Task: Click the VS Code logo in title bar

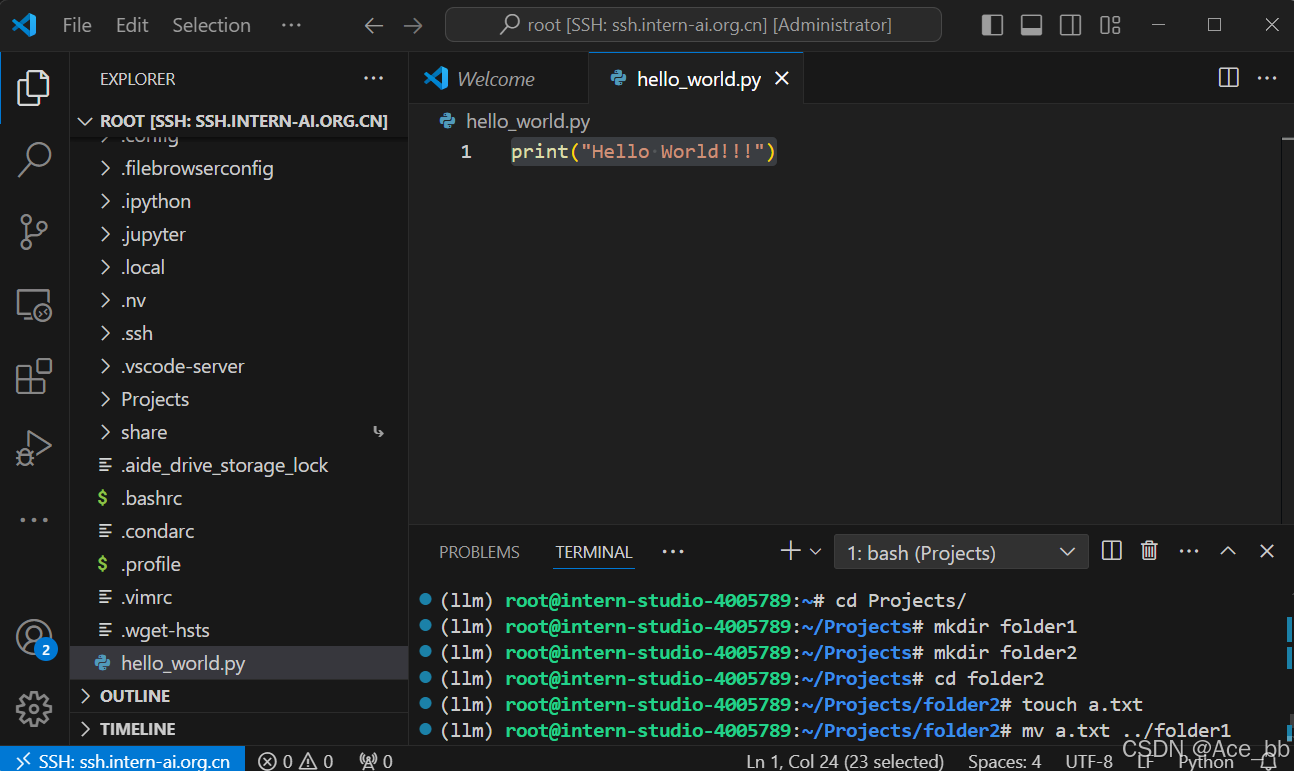Action: 24,25
